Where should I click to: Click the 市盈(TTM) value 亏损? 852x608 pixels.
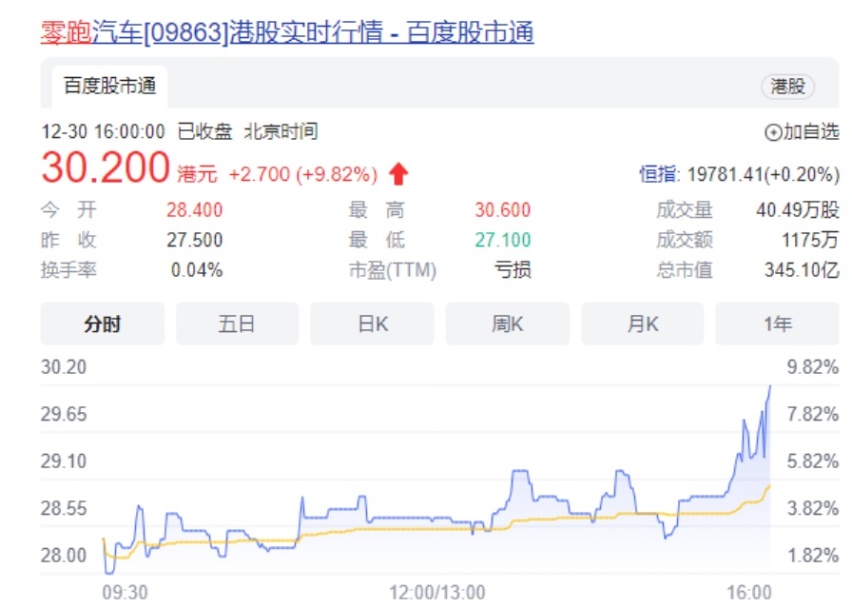tap(512, 269)
